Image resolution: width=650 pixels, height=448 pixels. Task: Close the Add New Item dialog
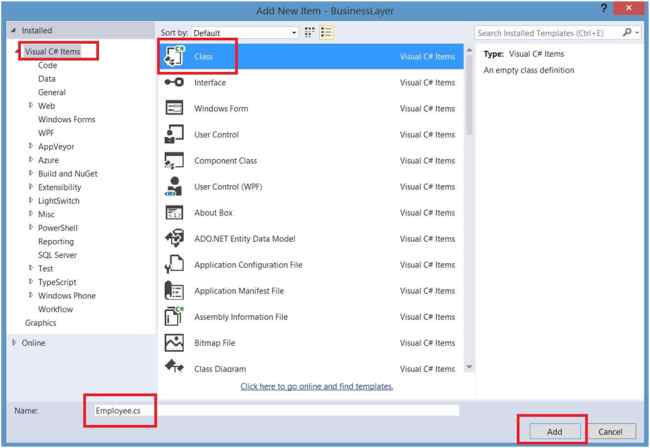[628, 8]
